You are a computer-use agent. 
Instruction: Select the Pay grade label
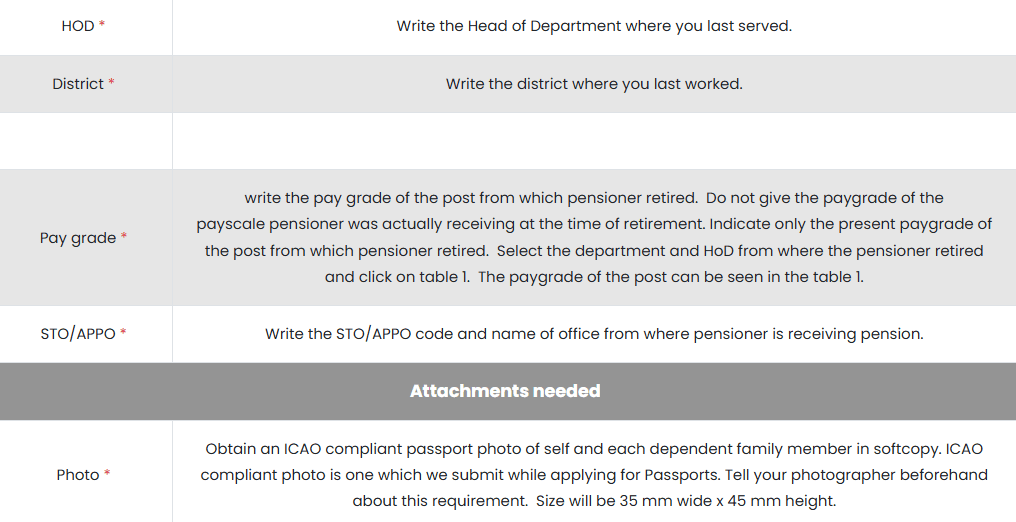pyautogui.click(x=78, y=238)
